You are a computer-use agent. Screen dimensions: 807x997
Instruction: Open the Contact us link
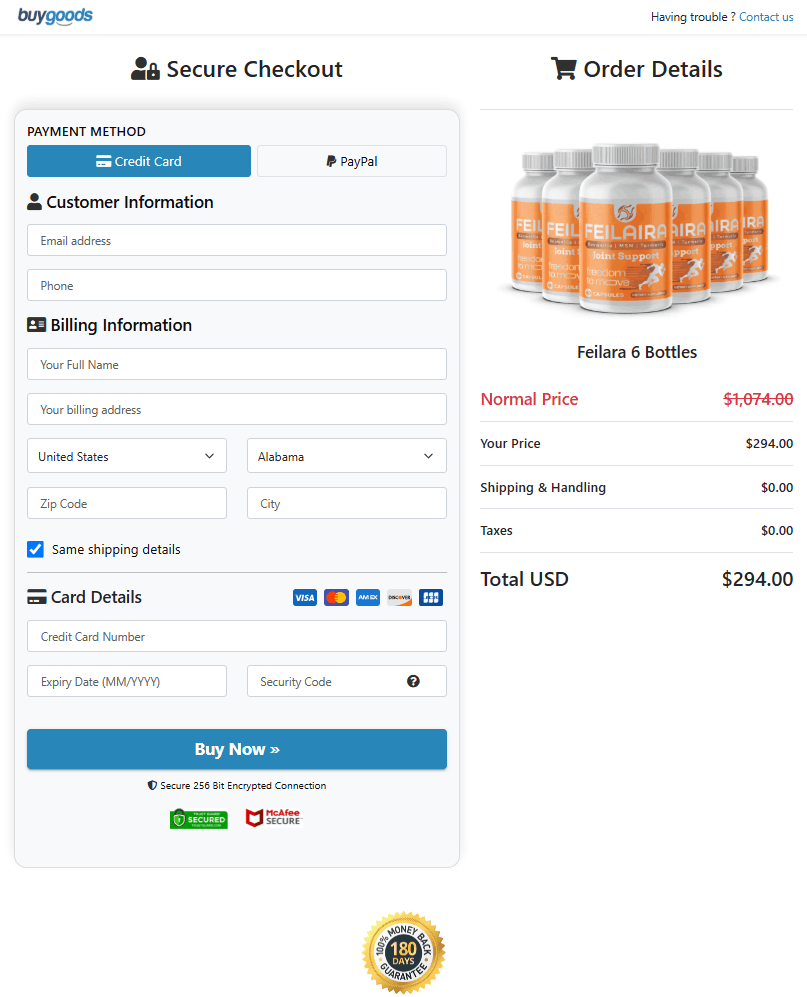click(x=766, y=16)
